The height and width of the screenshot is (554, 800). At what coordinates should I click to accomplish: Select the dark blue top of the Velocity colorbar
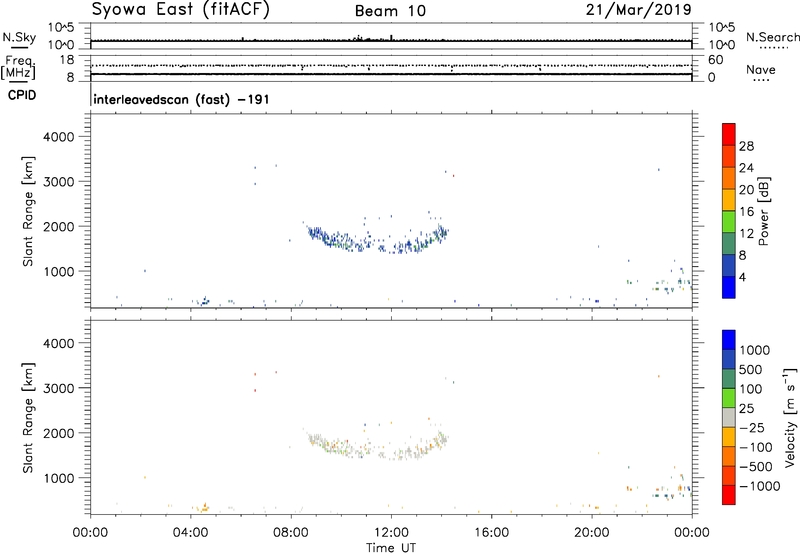(730, 340)
